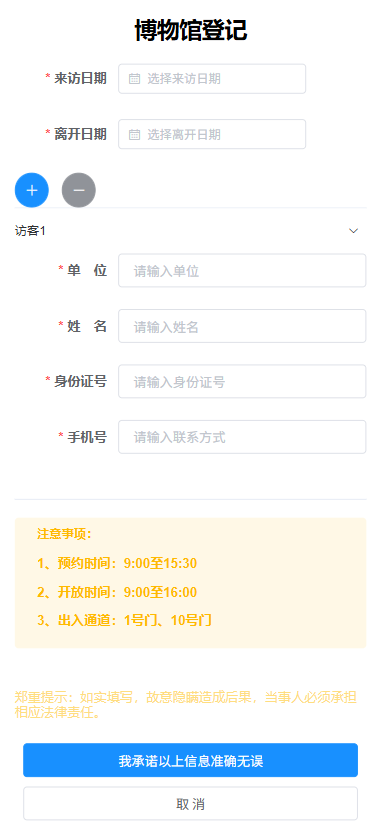The image size is (384, 835).
Task: Open the 选择来访日期 date picker
Action: click(x=212, y=79)
